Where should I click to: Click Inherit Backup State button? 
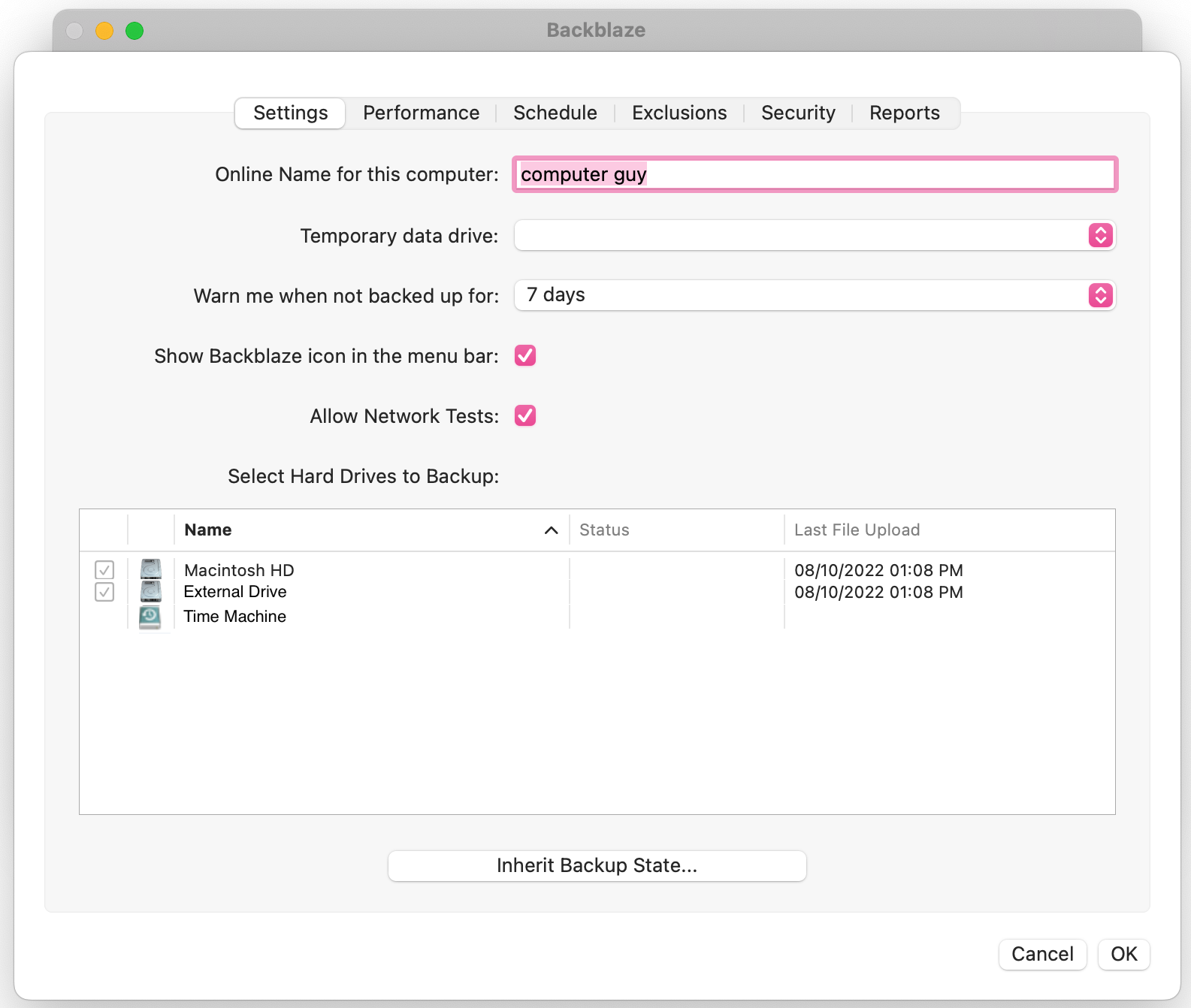(597, 865)
